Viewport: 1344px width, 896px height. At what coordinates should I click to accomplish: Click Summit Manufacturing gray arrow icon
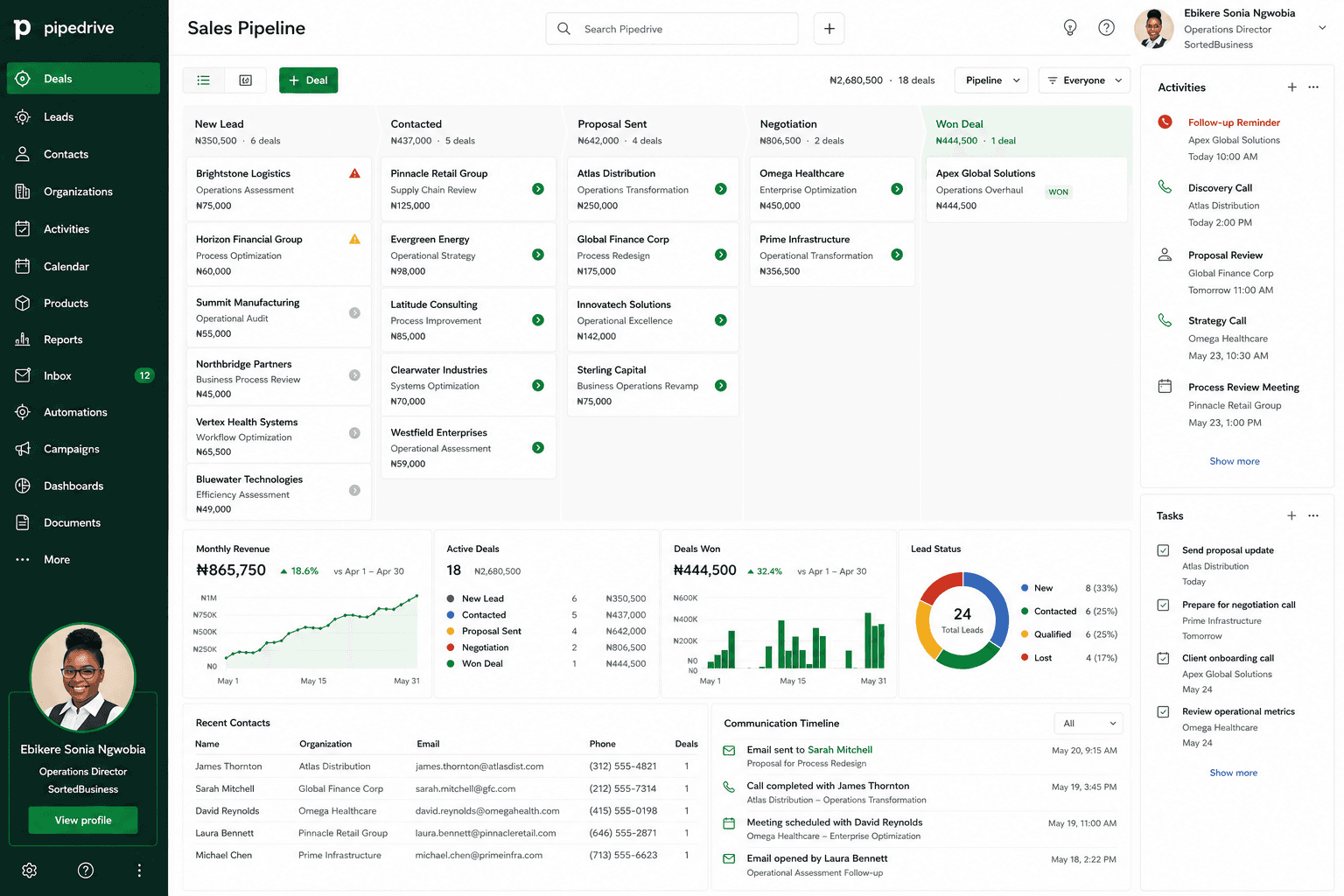354,312
